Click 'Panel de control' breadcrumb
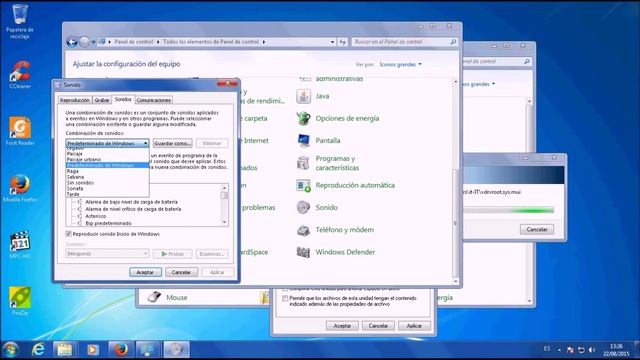The width and height of the screenshot is (640, 360). (x=134, y=42)
